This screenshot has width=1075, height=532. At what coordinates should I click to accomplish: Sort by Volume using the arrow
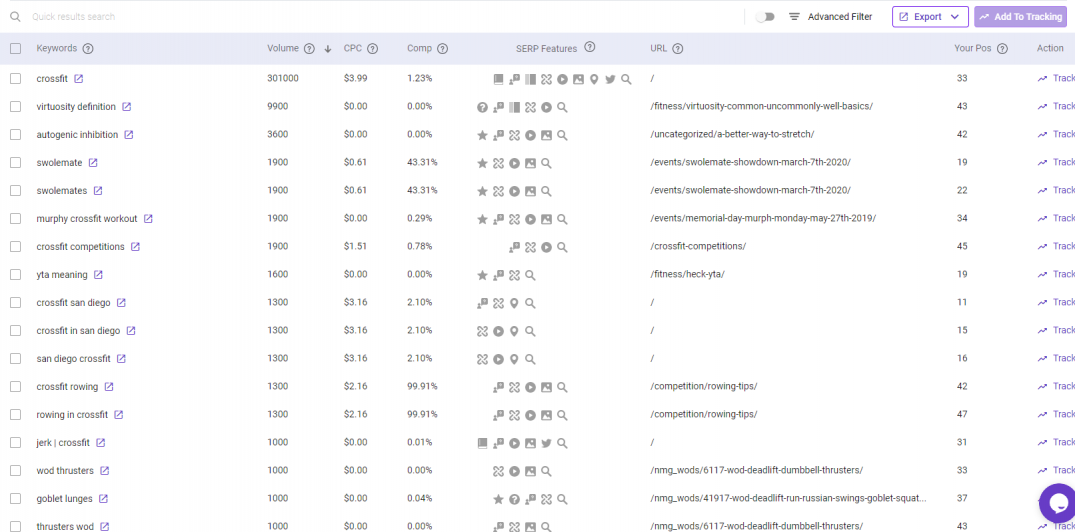point(328,49)
